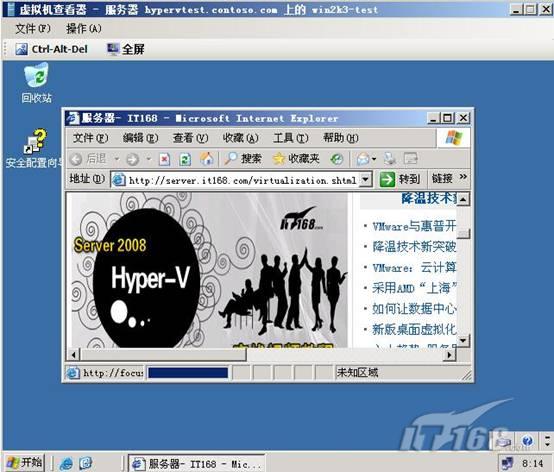554x472 pixels.
Task: Click the Stop loading icon
Action: (x=165, y=159)
